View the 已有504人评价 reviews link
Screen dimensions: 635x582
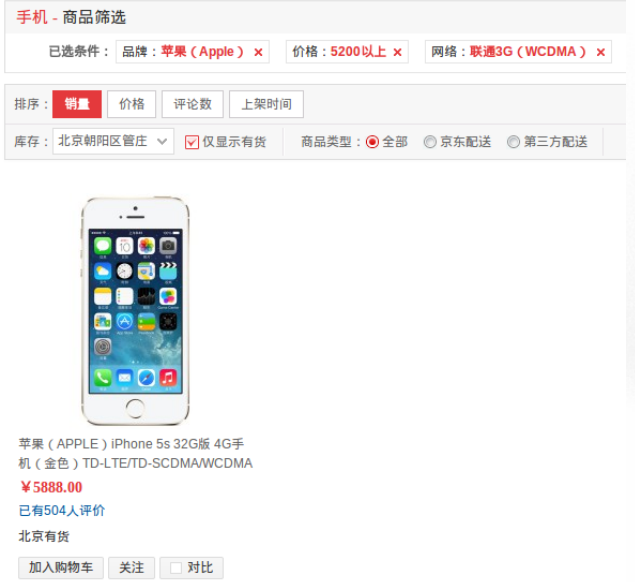62,511
